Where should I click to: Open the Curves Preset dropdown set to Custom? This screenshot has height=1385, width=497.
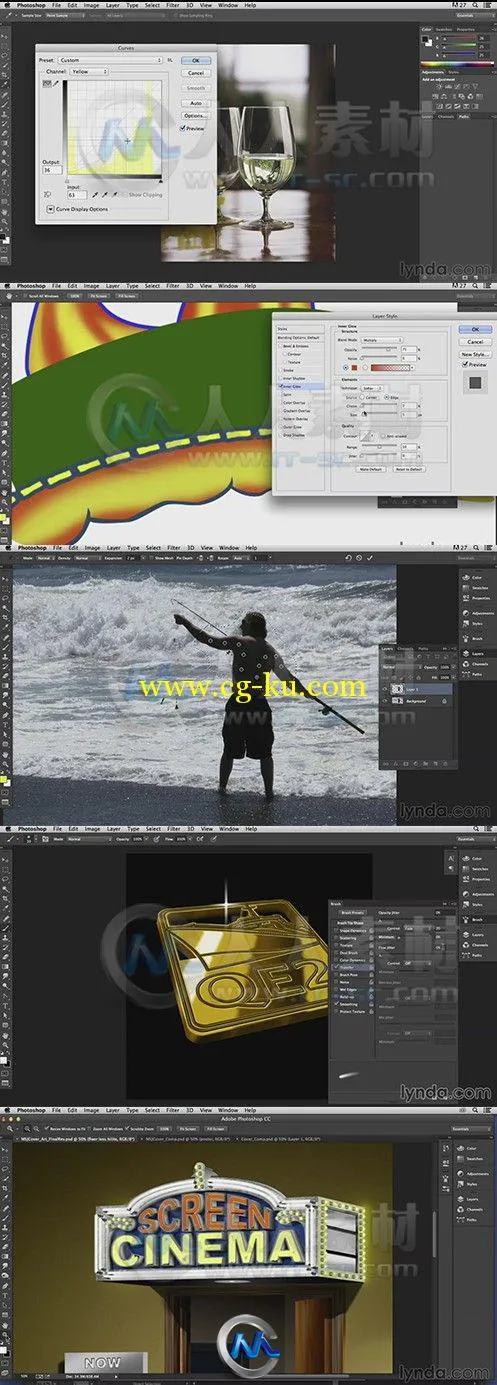107,60
